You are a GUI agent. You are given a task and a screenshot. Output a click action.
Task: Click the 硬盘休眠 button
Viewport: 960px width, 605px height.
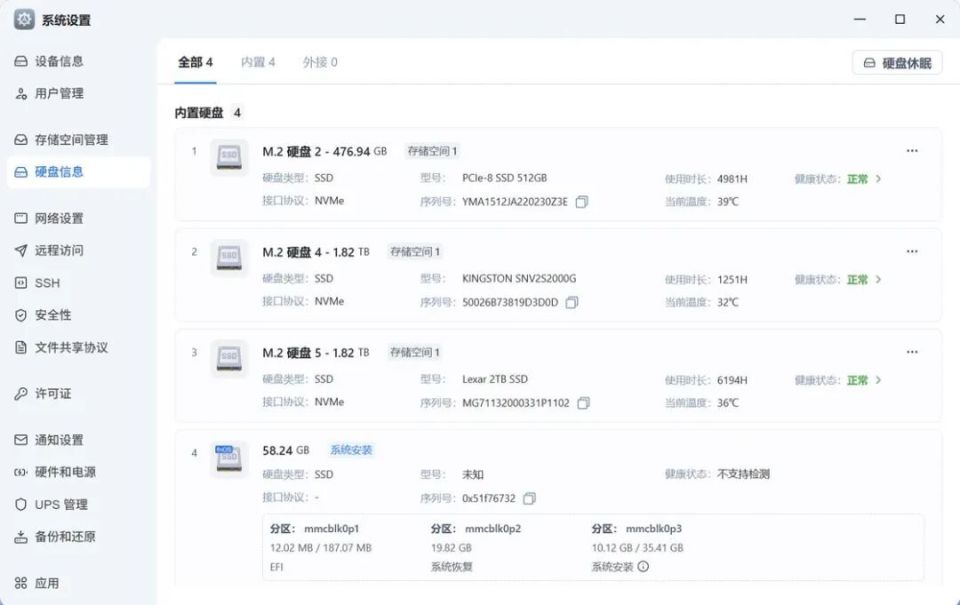tap(898, 62)
